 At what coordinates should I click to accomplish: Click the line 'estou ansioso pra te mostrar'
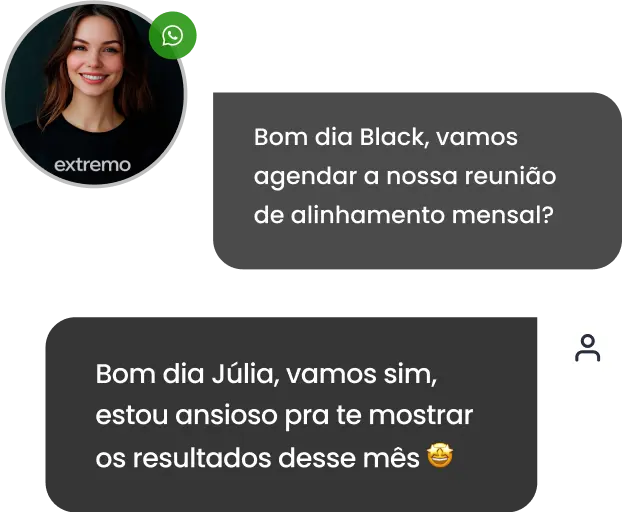point(284,416)
